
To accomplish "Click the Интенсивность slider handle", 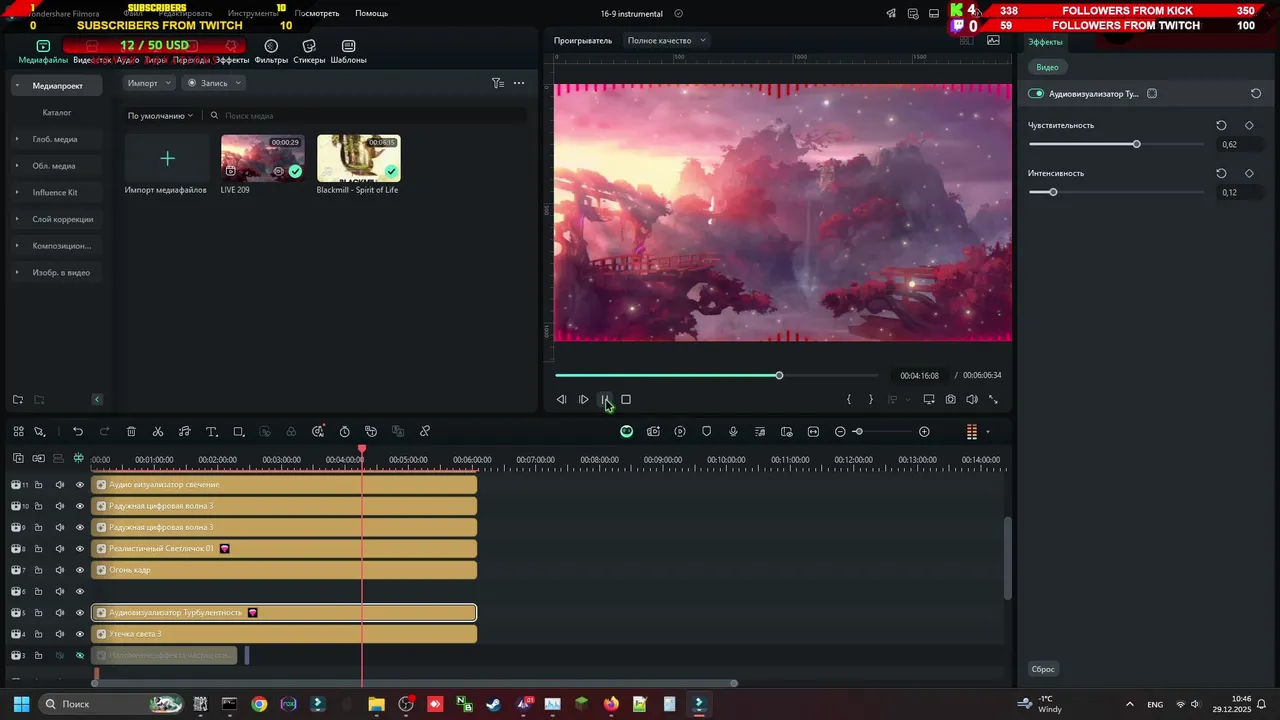I will (1052, 192).
